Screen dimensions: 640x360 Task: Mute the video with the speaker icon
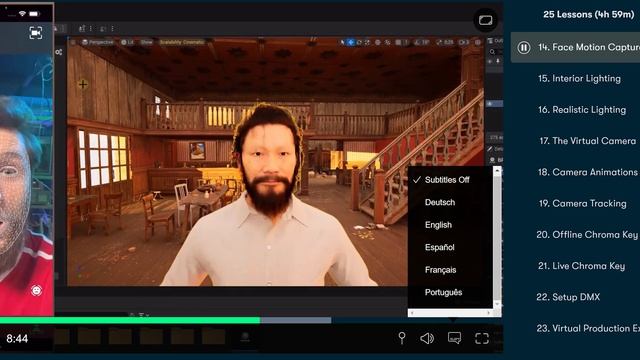(x=427, y=338)
